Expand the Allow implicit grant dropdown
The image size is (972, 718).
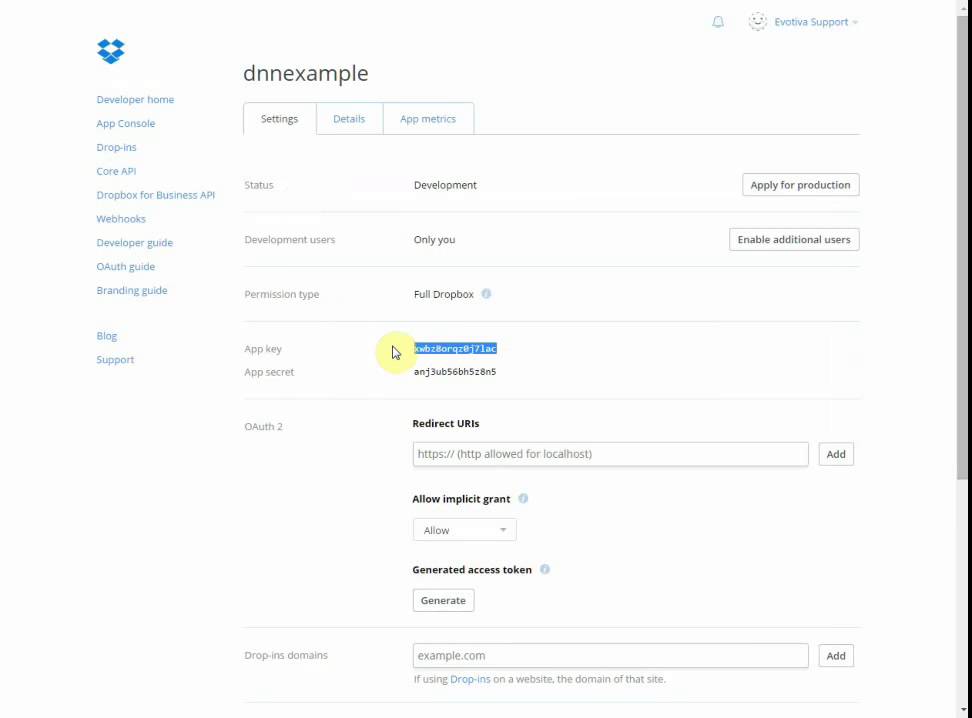pos(464,530)
